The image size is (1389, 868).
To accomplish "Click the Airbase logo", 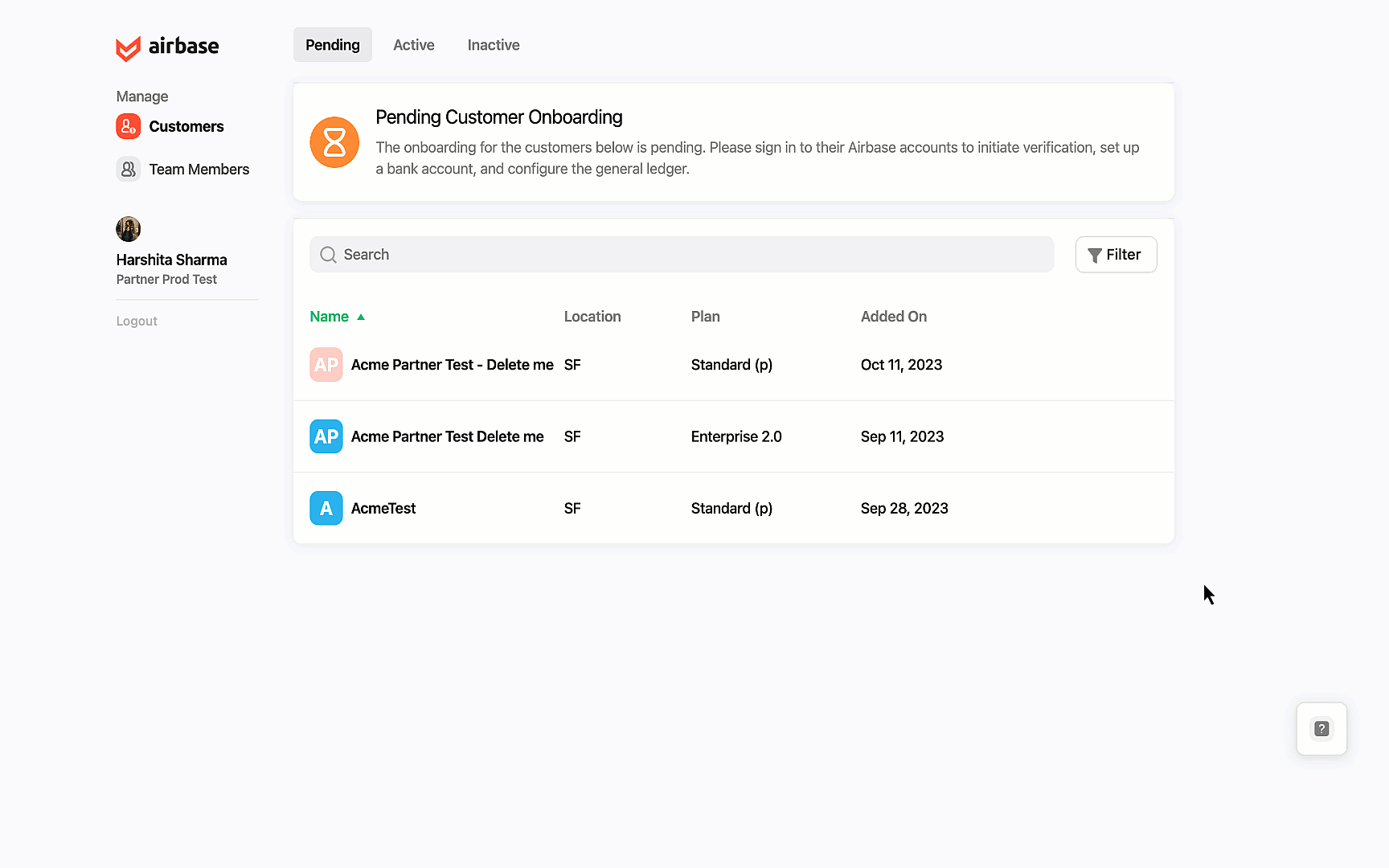I will click(167, 47).
